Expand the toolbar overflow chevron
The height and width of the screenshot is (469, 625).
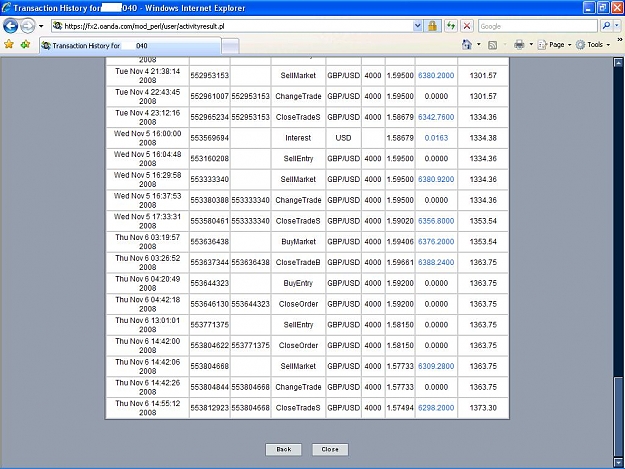tap(620, 40)
